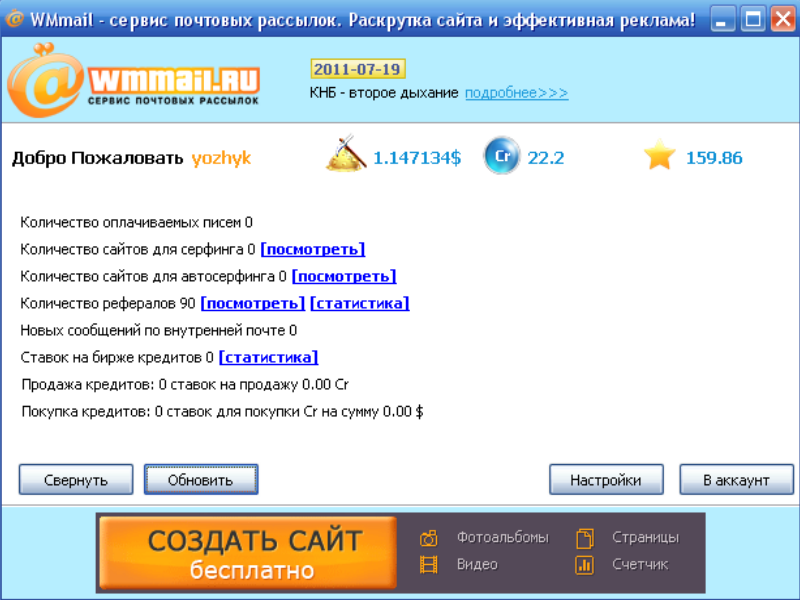Close the WMmail window
The width and height of the screenshot is (800, 600).
tap(783, 19)
